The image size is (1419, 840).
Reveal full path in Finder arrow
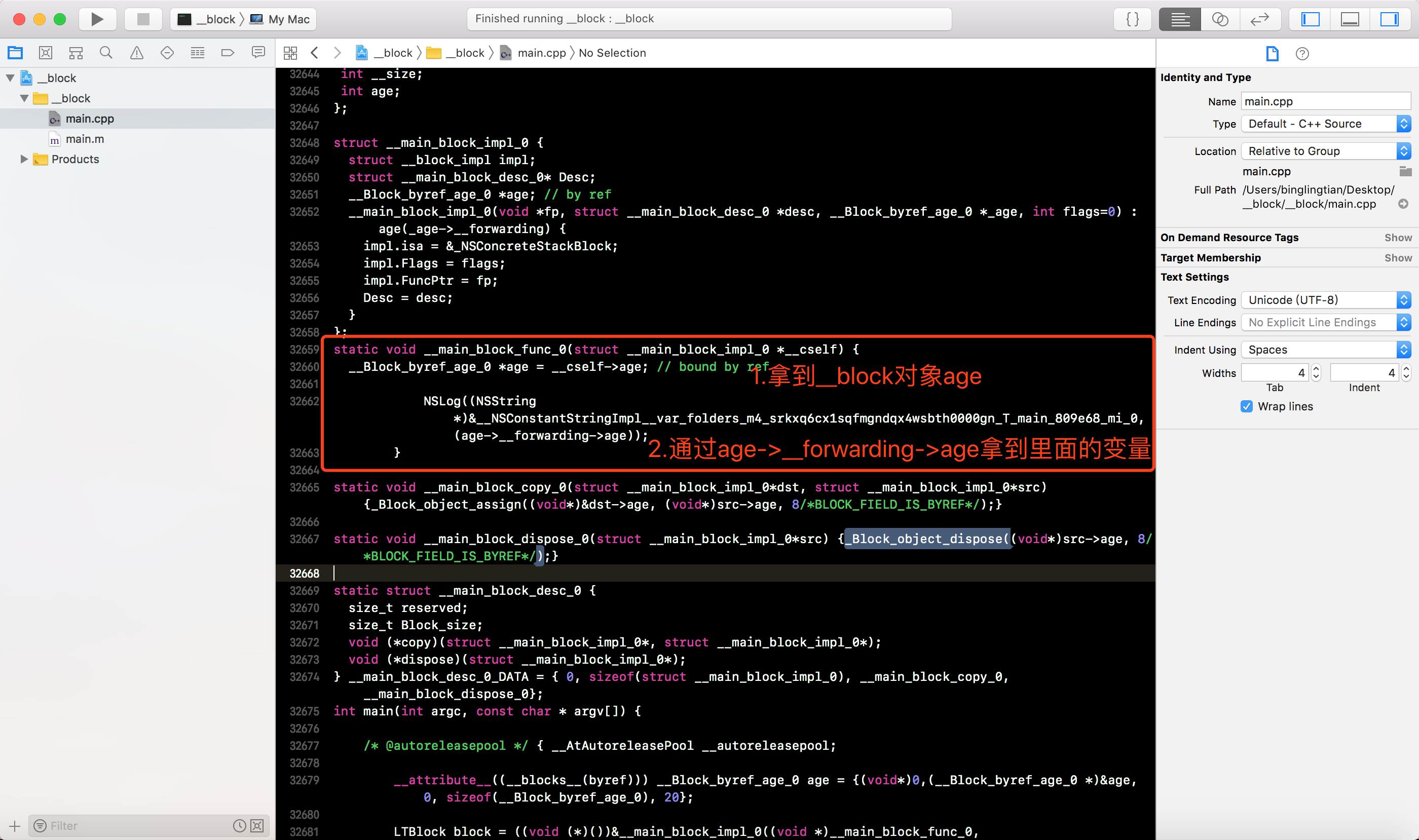pos(1403,204)
